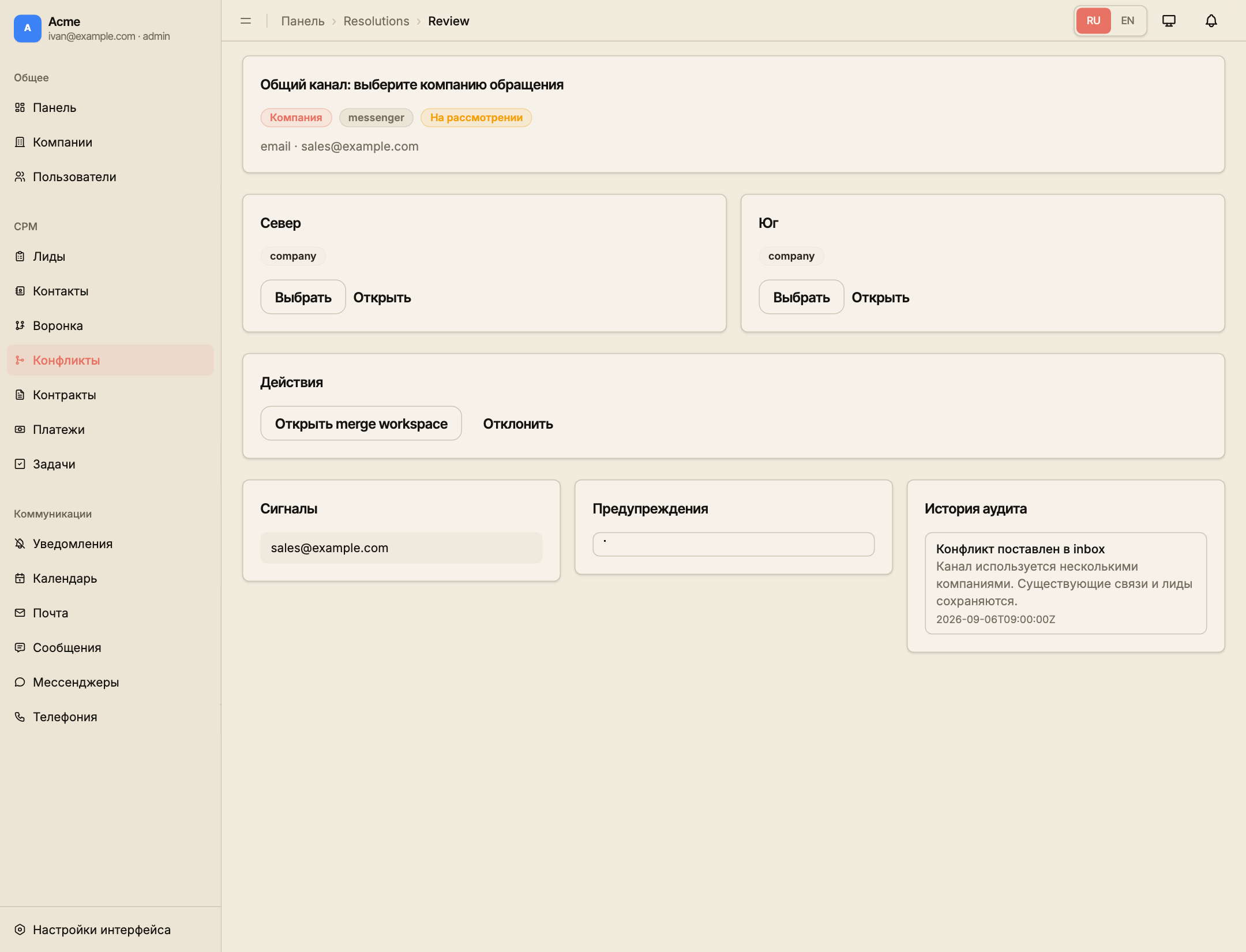Open the Юг company card
The width and height of the screenshot is (1246, 952).
pyautogui.click(x=880, y=297)
